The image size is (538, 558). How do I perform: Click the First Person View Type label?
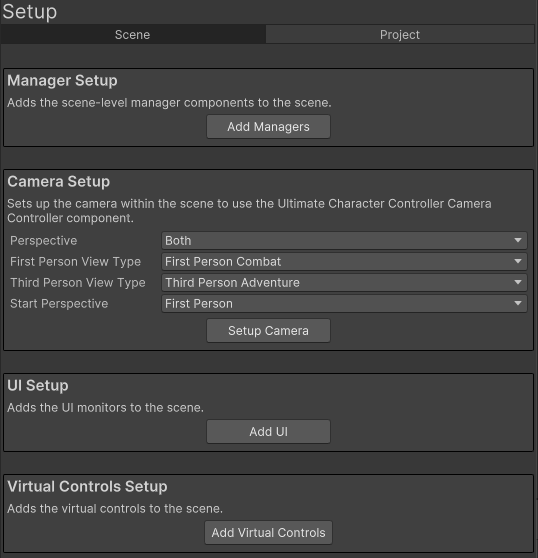tap(75, 262)
